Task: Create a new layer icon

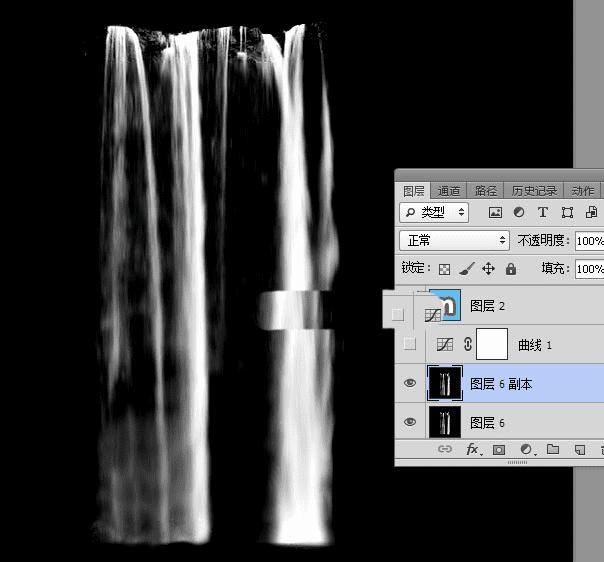Action: [x=580, y=450]
